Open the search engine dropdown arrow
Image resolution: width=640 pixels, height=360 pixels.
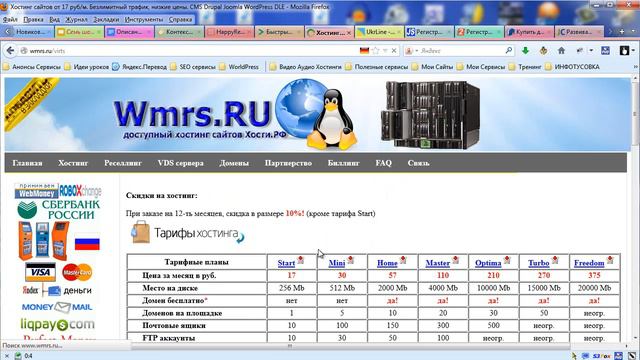pyautogui.click(x=417, y=51)
